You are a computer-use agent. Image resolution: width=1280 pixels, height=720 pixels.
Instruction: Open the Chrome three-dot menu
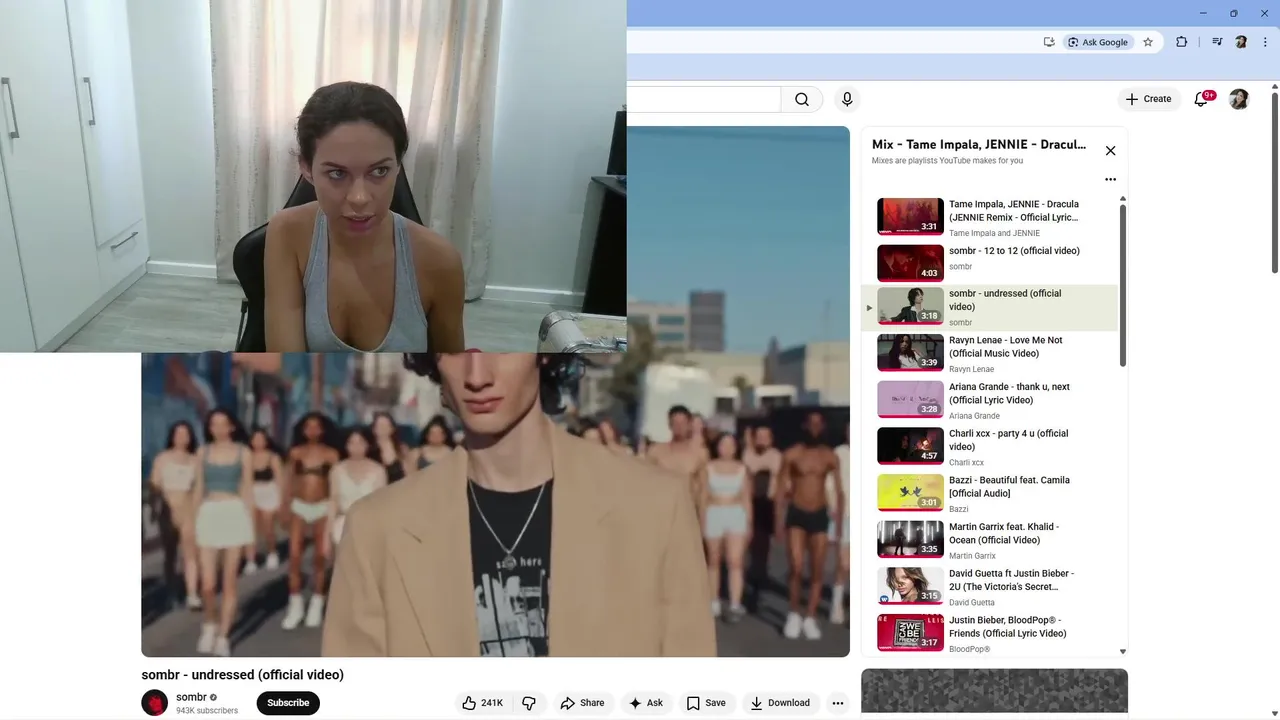pos(1266,42)
